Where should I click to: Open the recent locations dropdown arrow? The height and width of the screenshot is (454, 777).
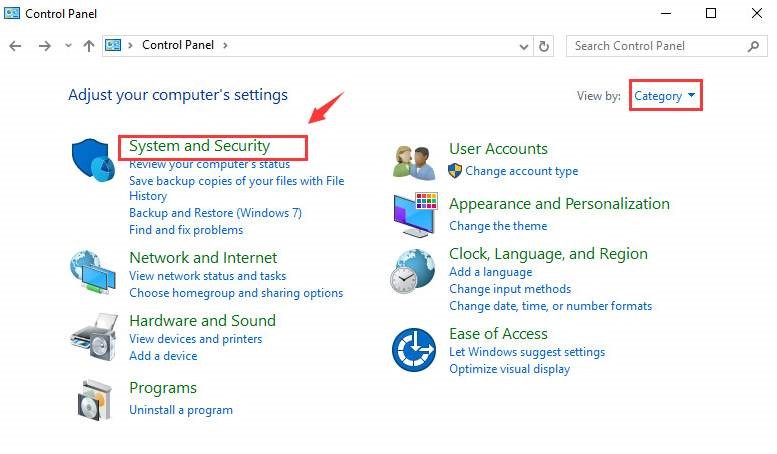(68, 46)
